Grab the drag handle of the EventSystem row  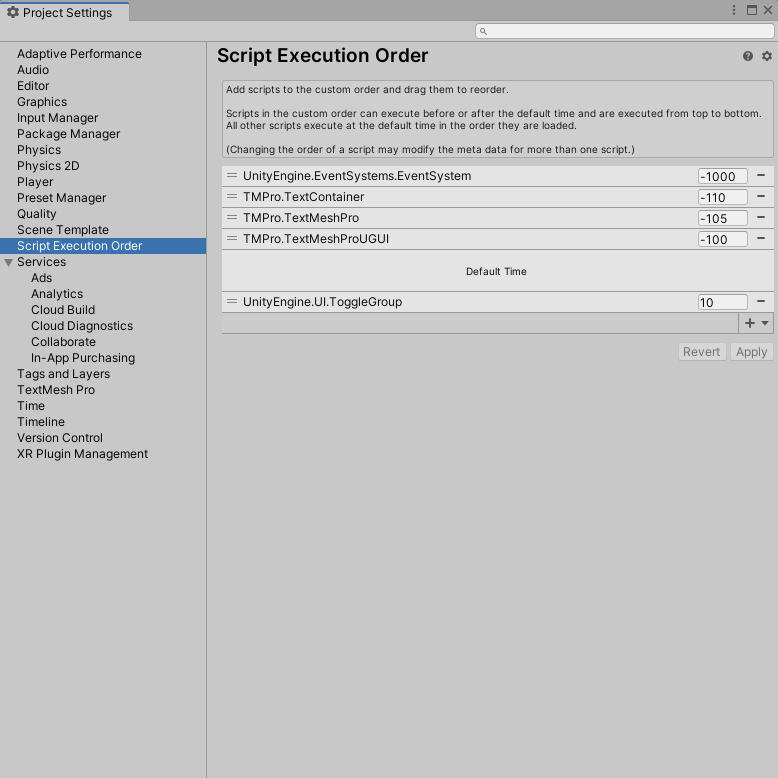[x=232, y=175]
